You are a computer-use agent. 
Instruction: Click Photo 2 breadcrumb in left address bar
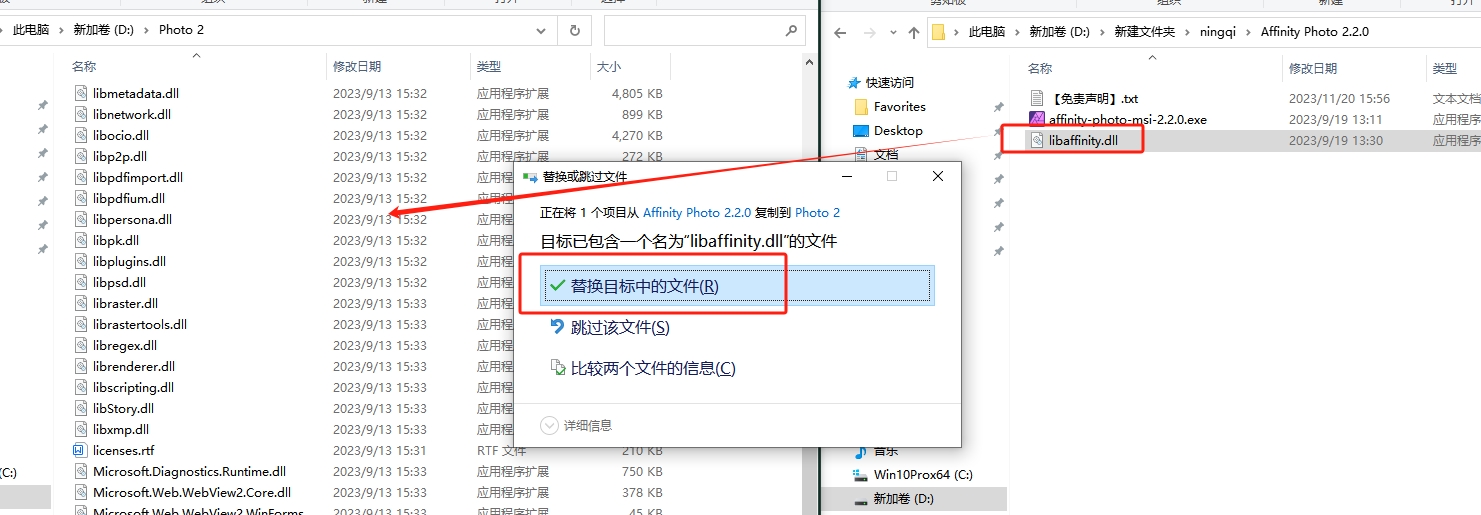tap(181, 30)
